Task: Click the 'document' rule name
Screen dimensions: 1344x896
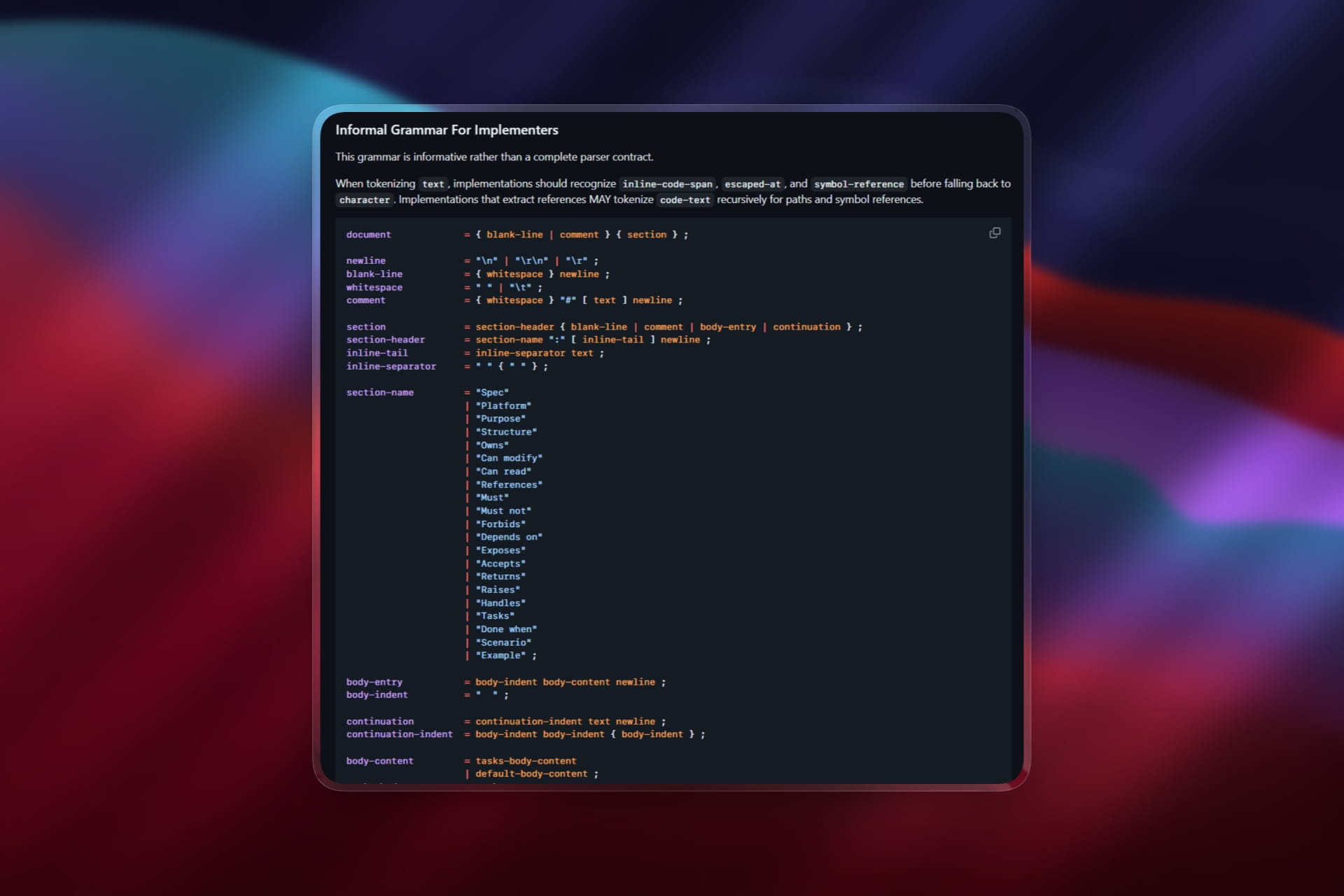Action: coord(368,234)
